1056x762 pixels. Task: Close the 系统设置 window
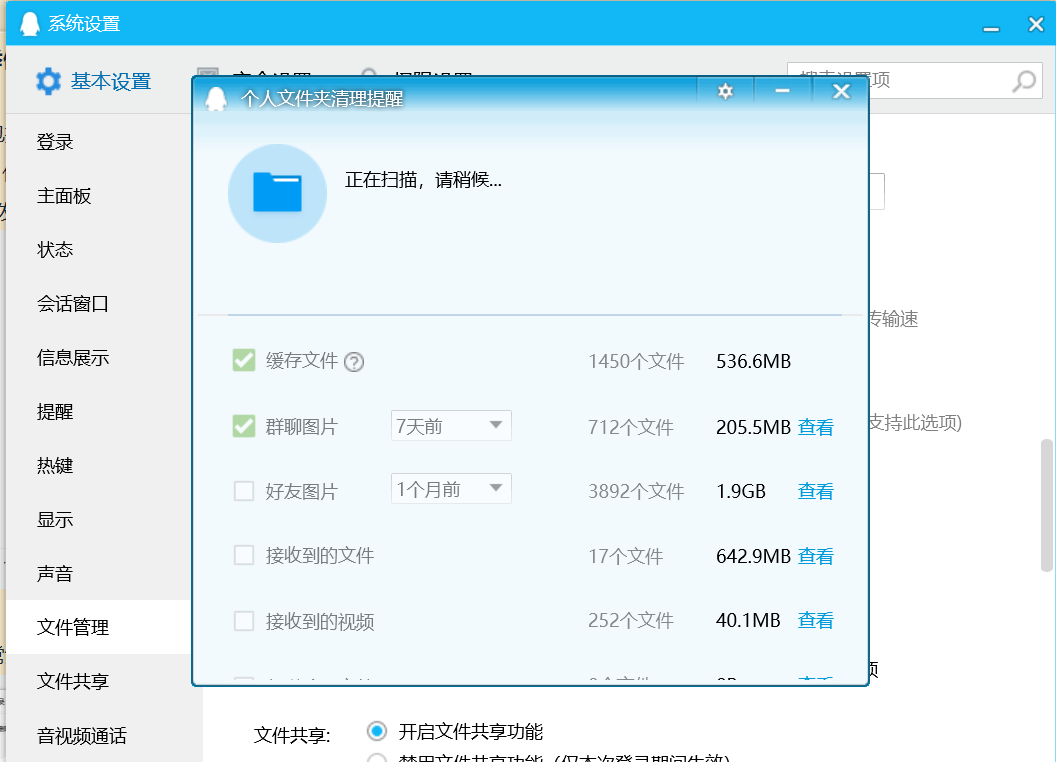point(1036,24)
